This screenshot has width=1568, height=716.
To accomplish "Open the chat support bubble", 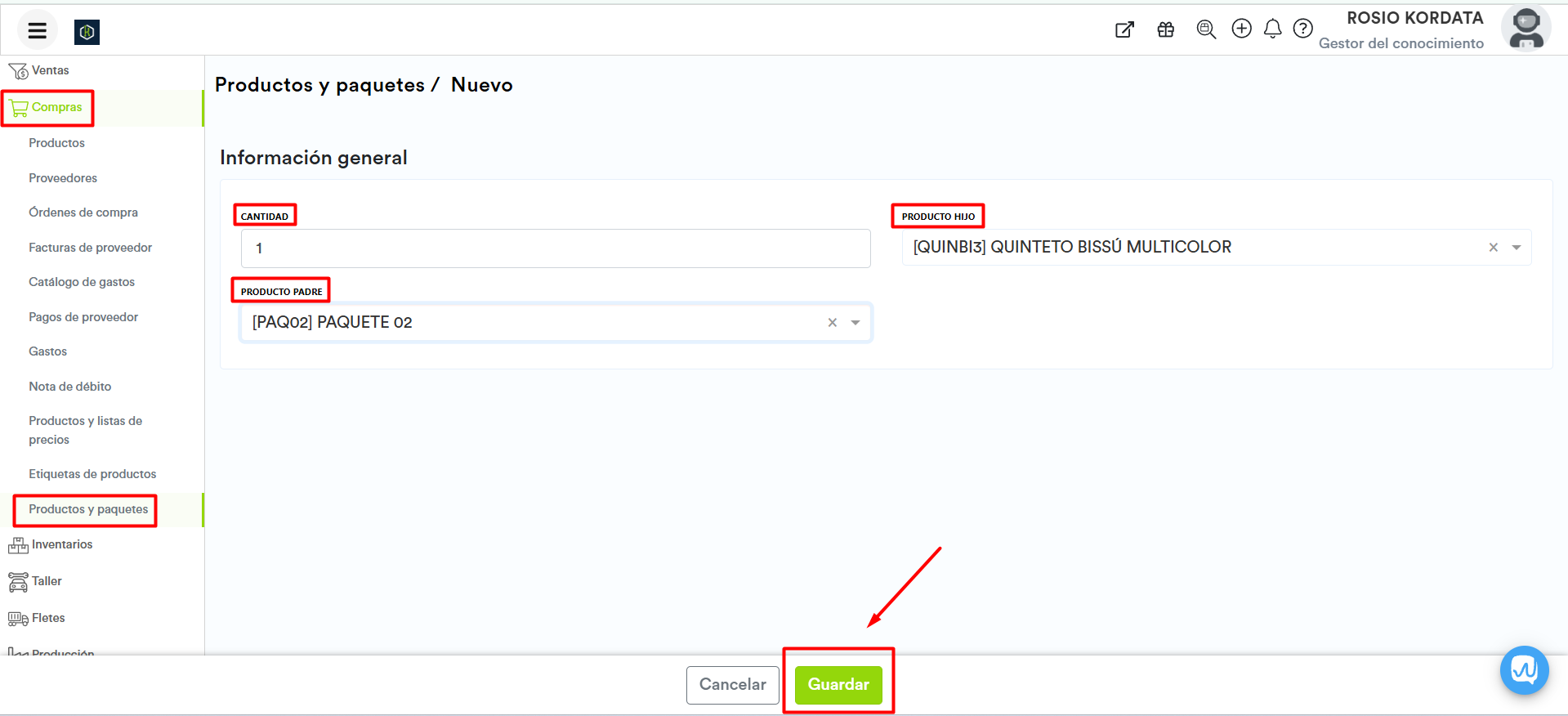I will [x=1524, y=670].
